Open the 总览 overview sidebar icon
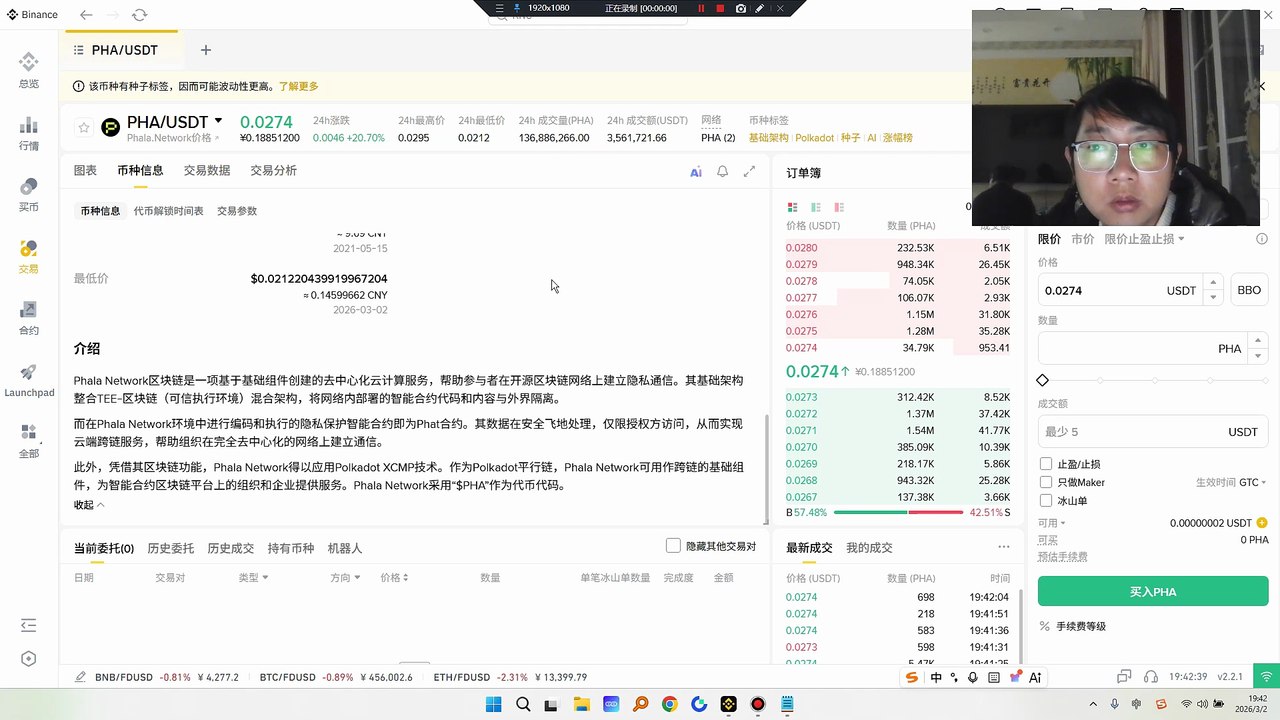Screen dimensions: 1280x720 point(29,70)
